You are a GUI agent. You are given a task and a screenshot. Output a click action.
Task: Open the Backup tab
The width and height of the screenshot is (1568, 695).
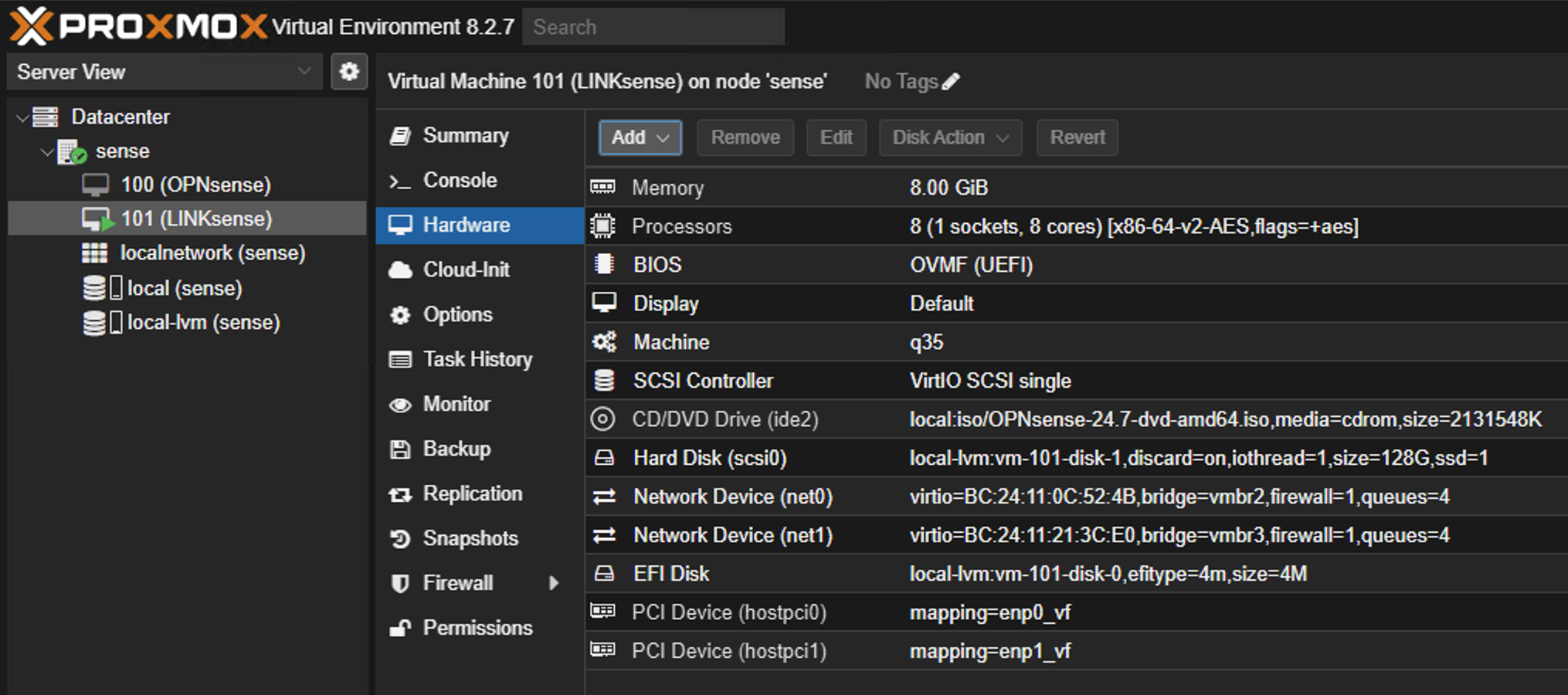coord(480,449)
